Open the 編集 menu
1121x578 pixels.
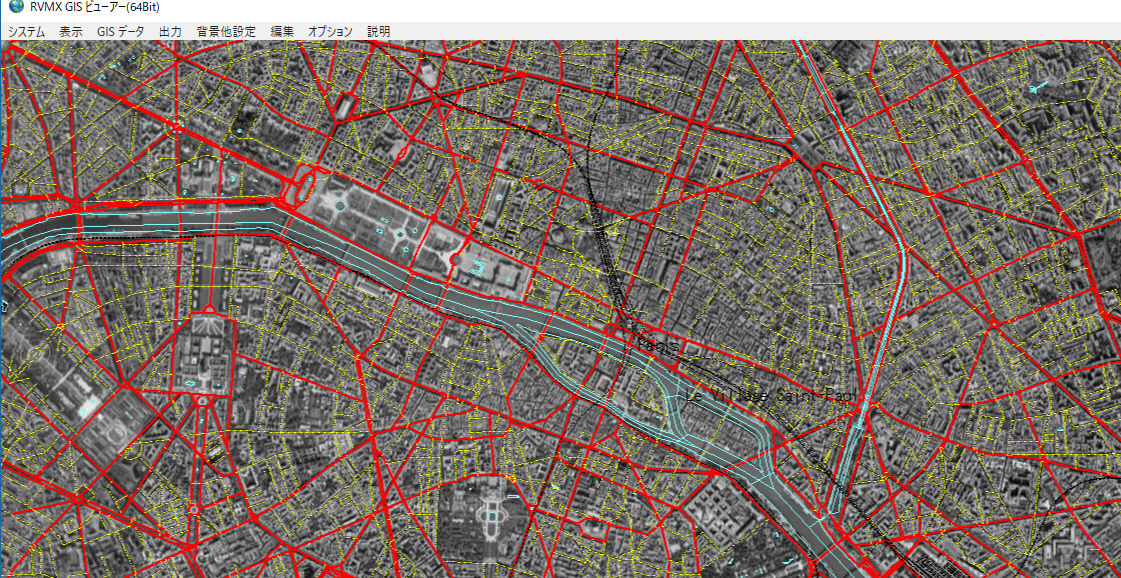click(282, 32)
